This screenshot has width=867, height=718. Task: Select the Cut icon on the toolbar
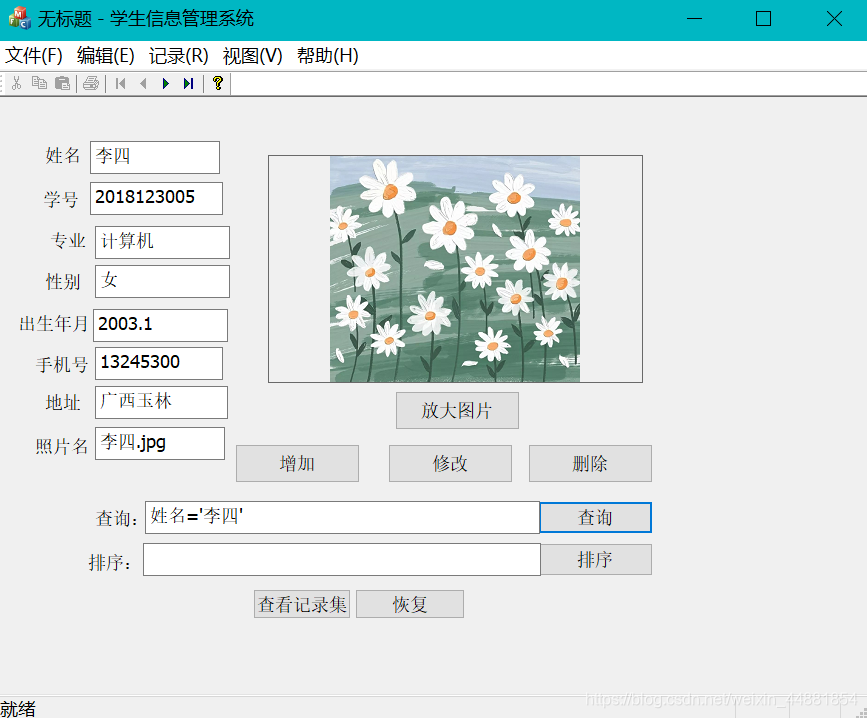(x=17, y=83)
